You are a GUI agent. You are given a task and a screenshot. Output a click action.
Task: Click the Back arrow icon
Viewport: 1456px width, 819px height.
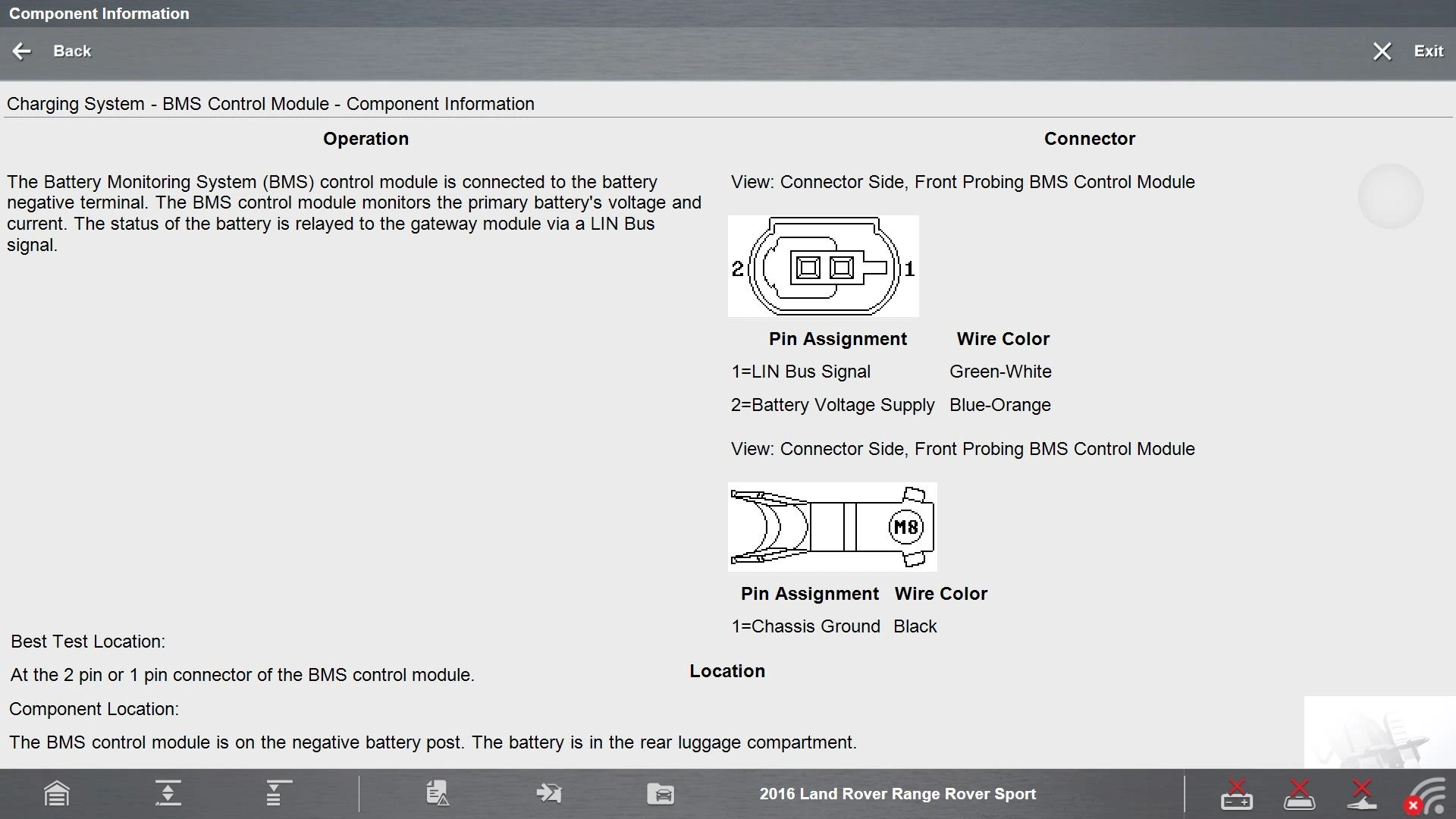22,51
